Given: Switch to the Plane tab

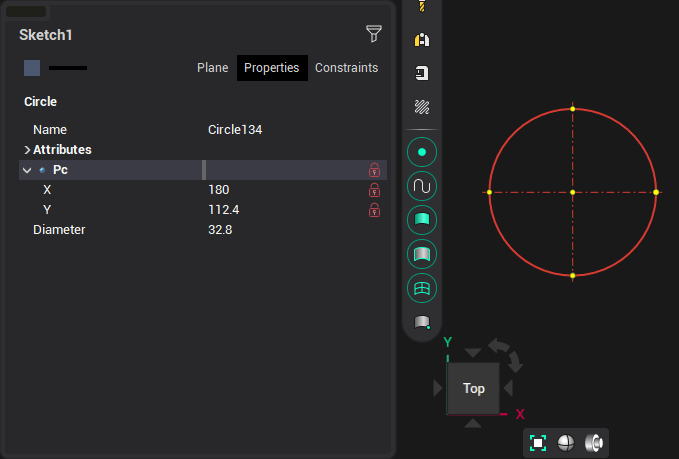Looking at the screenshot, I should pos(212,68).
